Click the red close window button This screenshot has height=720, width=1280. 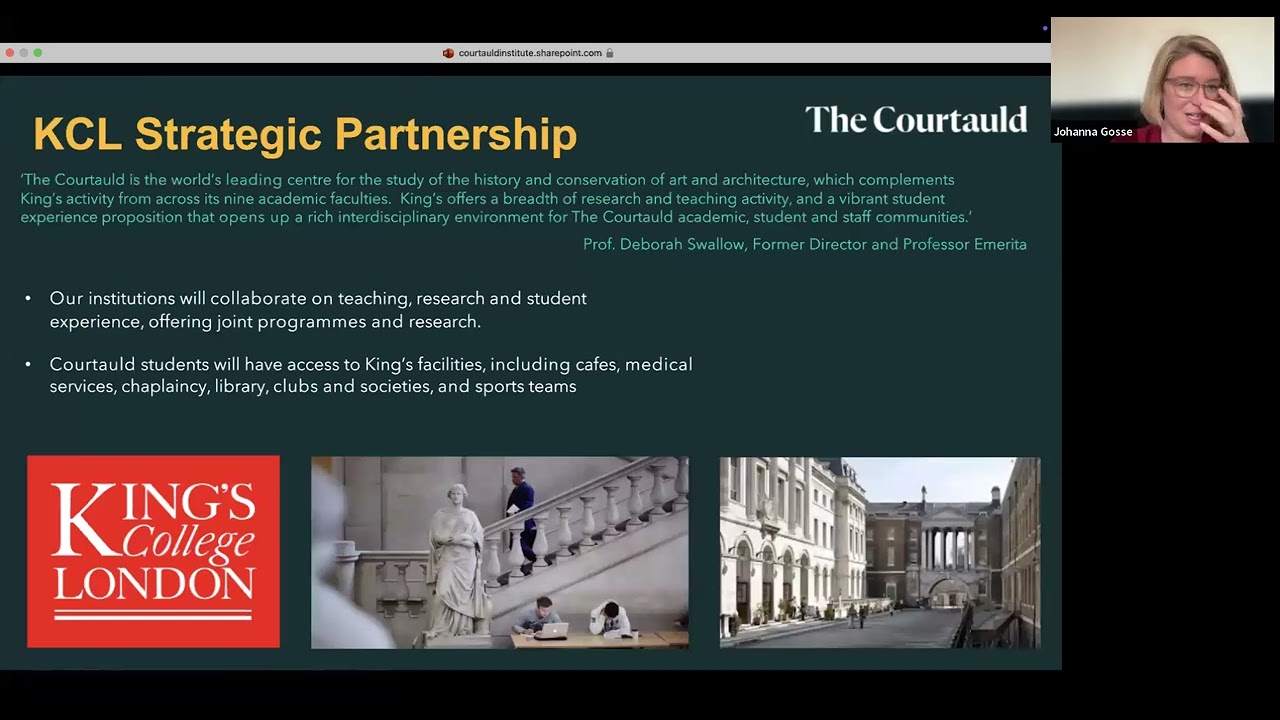click(x=9, y=53)
